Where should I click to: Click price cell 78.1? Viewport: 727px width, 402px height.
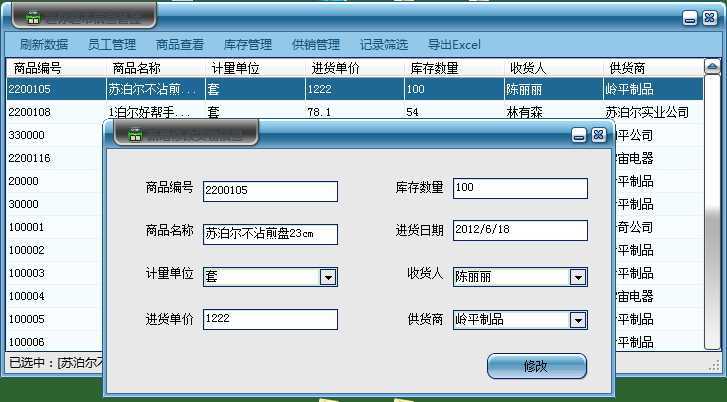pyautogui.click(x=319, y=112)
